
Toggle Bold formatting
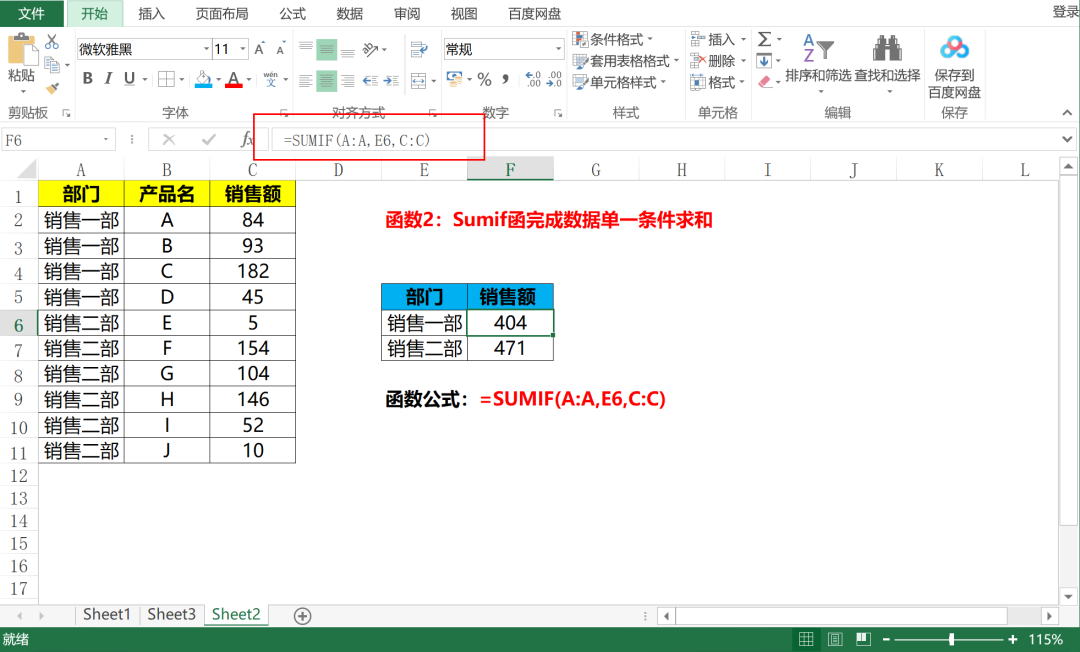click(87, 78)
